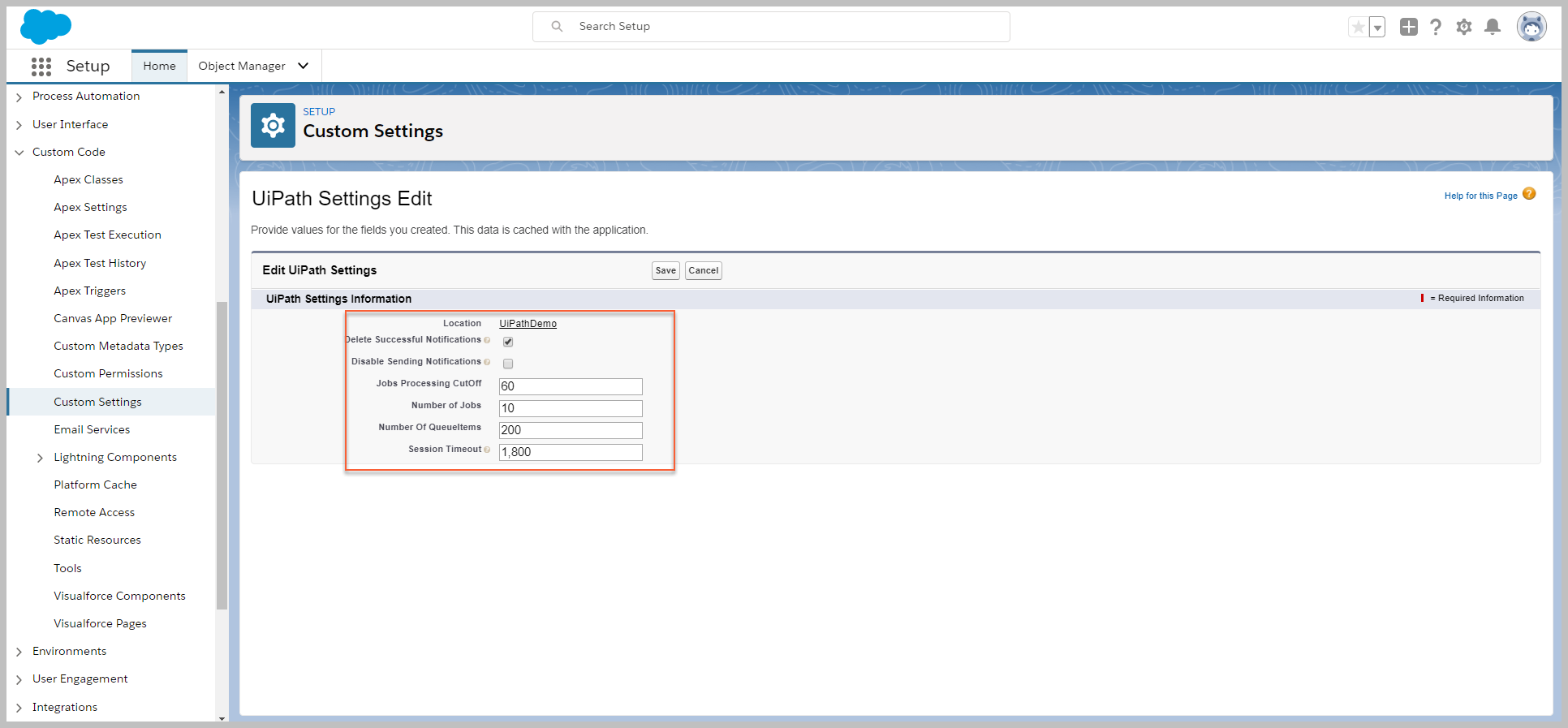Open the UiPathDemo location link
Viewport: 1568px width, 728px height.
pyautogui.click(x=528, y=323)
